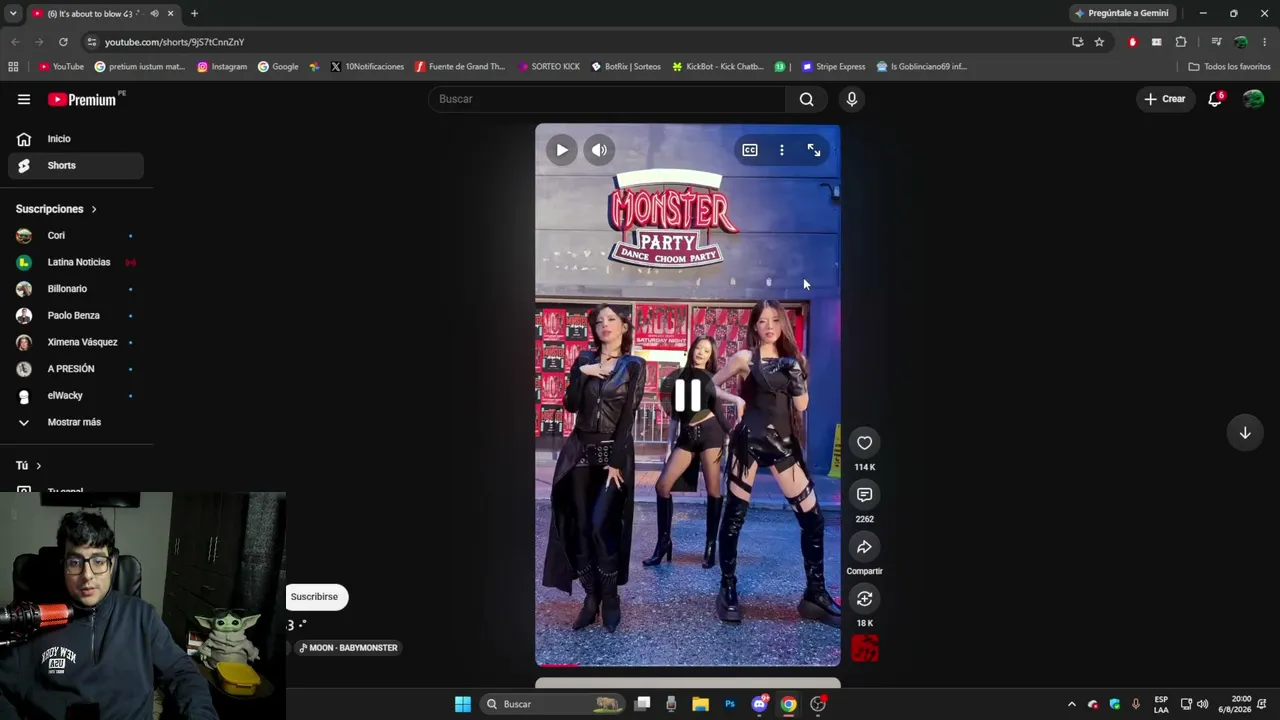Open Ximena Vásquez channel
Image resolution: width=1280 pixels, height=720 pixels.
tap(76, 342)
